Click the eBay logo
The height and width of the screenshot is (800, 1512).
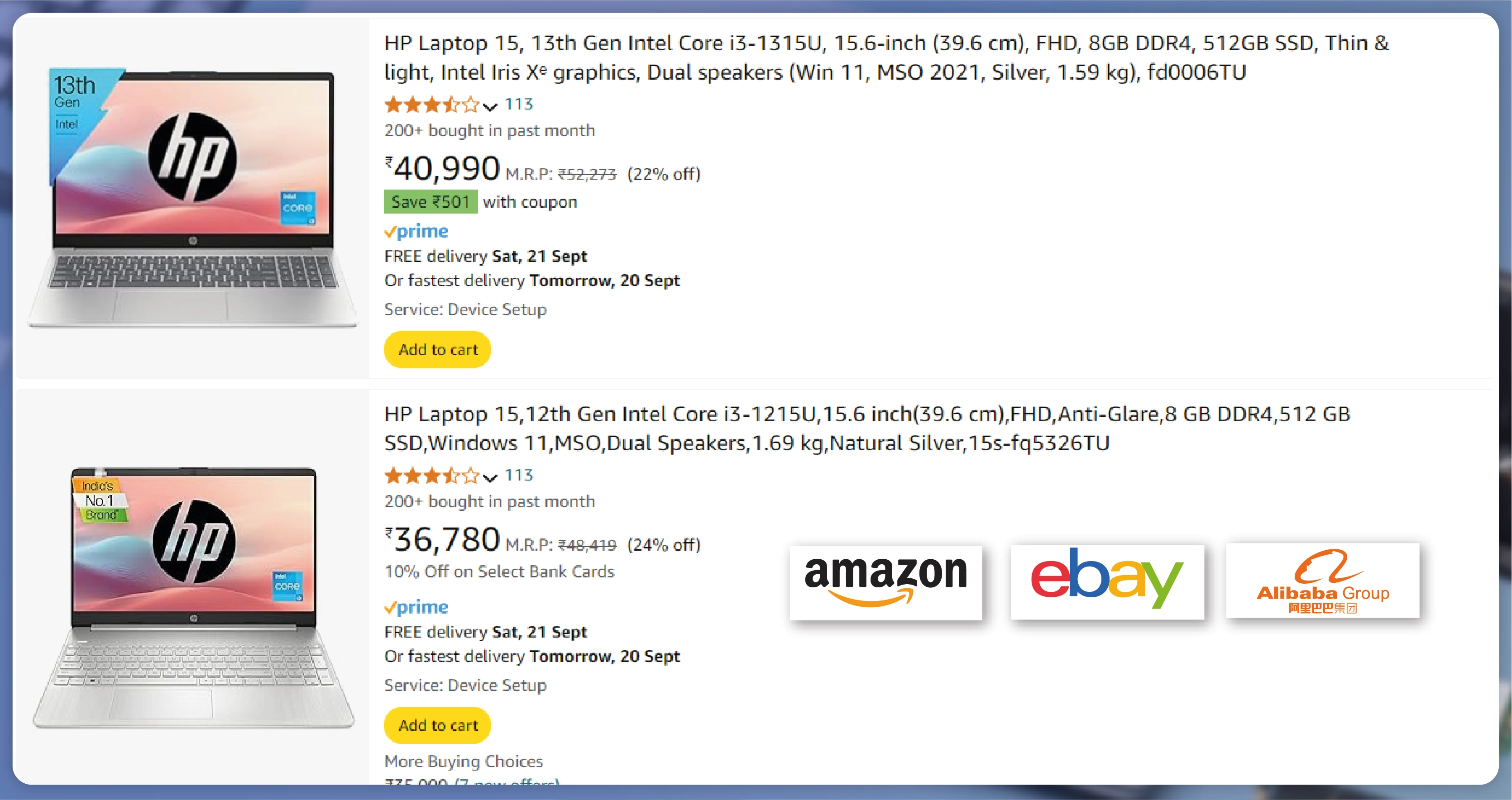1107,581
